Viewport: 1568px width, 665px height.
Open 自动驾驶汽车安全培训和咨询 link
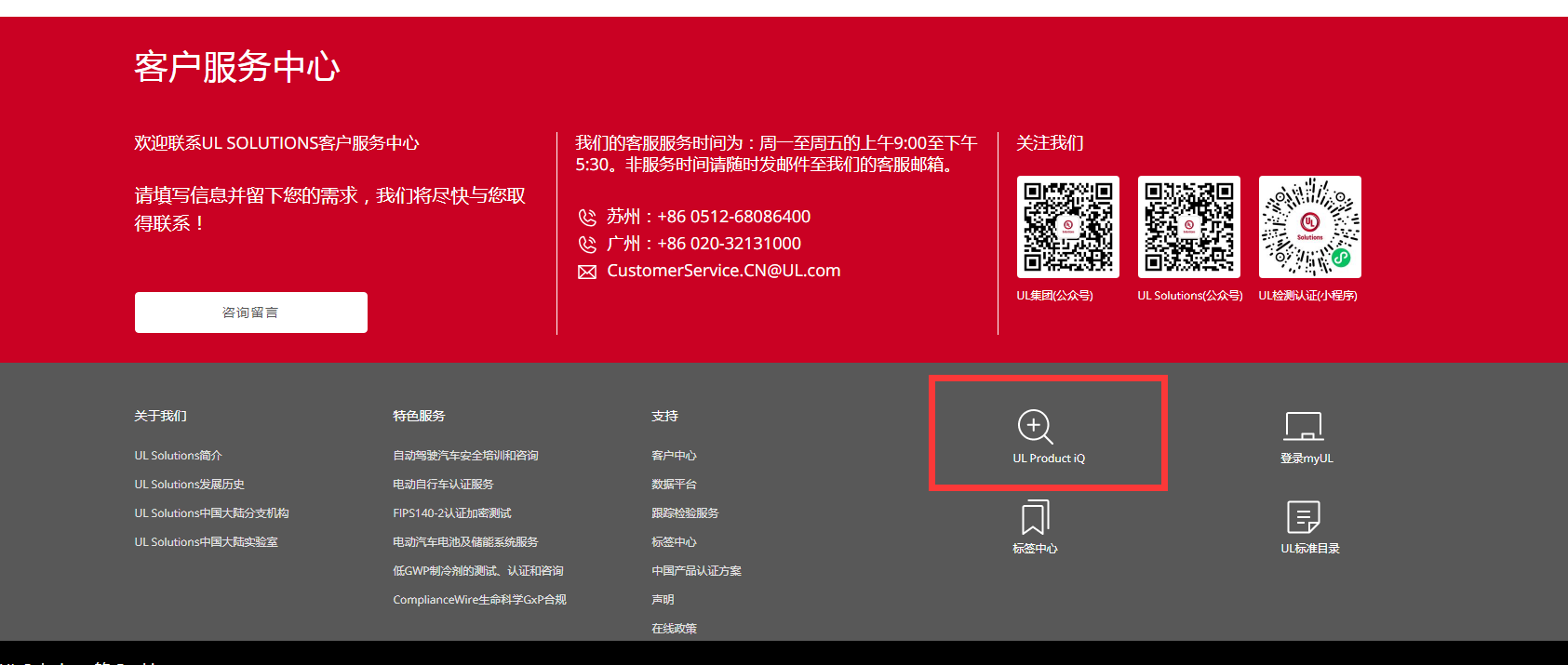[465, 456]
